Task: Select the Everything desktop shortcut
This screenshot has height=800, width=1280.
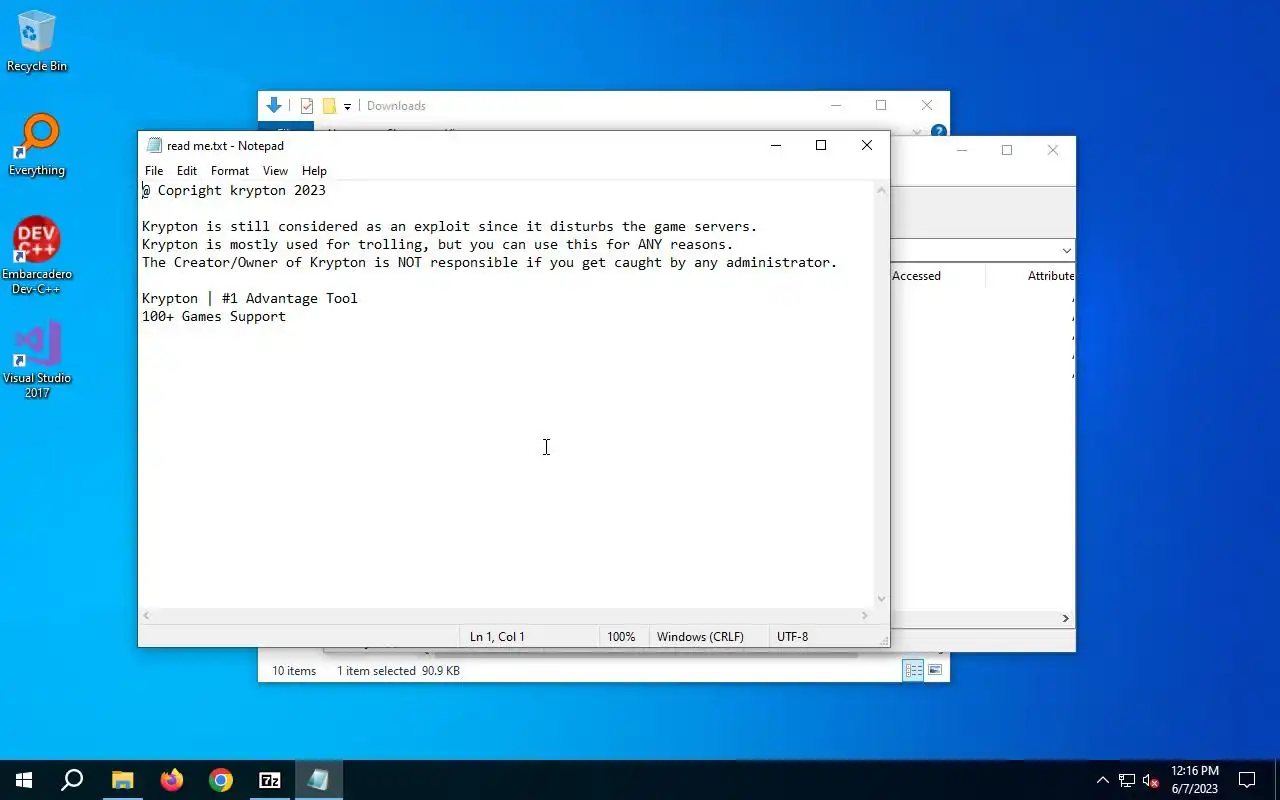Action: pyautogui.click(x=37, y=145)
